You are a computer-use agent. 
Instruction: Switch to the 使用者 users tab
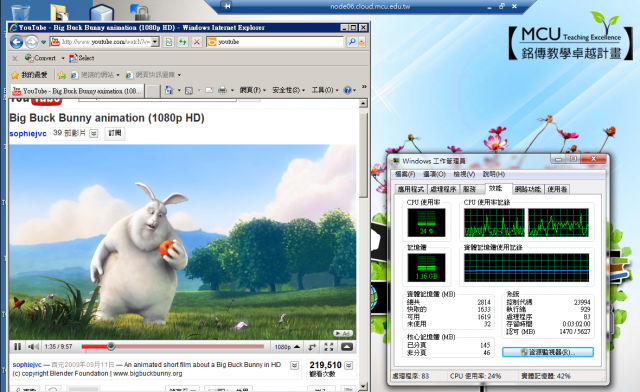(x=557, y=189)
